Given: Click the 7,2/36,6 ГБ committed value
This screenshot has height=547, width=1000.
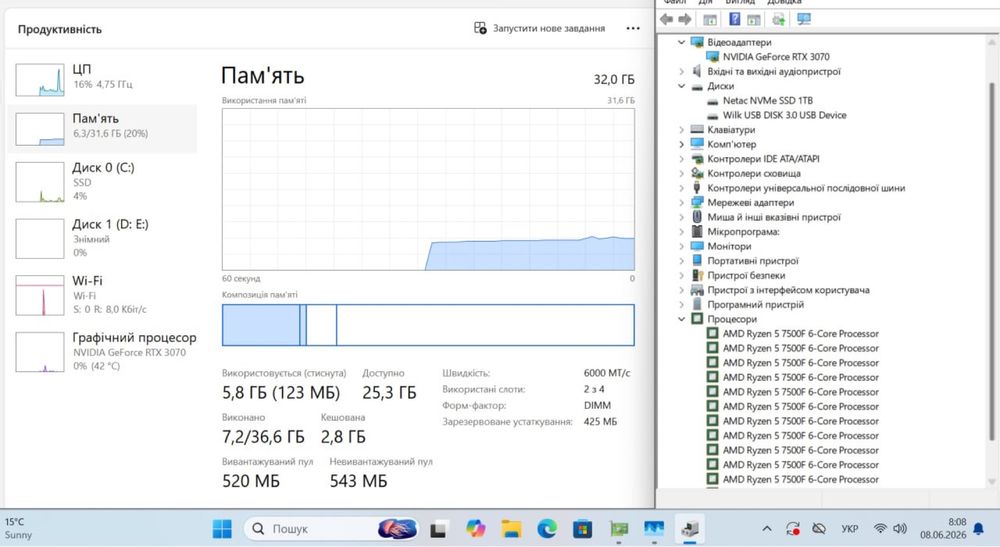Looking at the screenshot, I should [x=263, y=437].
